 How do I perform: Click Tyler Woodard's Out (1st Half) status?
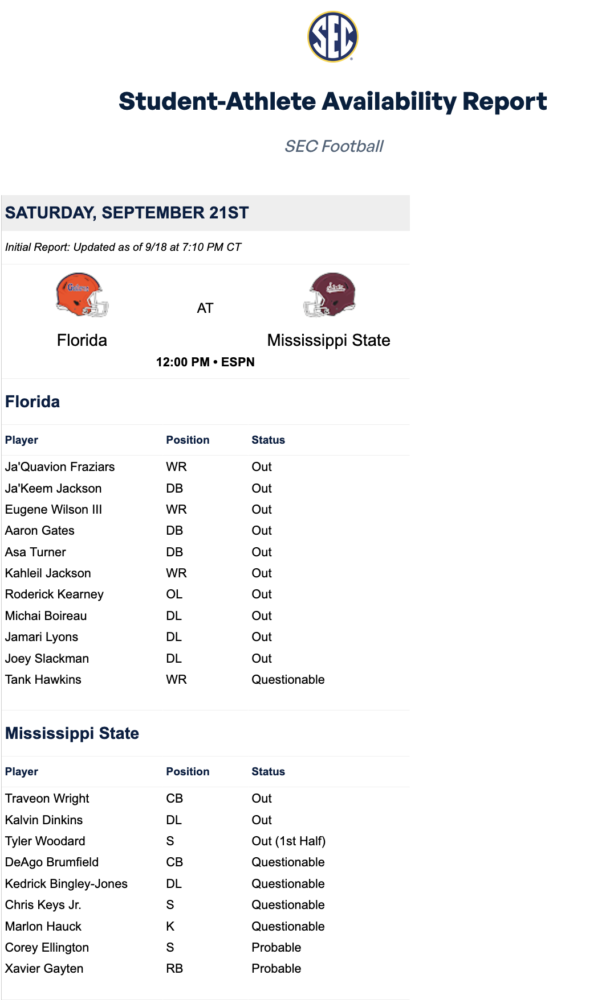288,841
